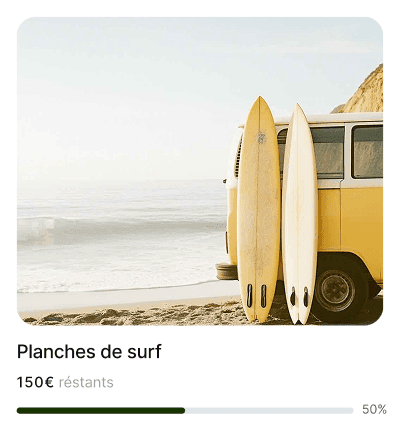The width and height of the screenshot is (400, 436).
Task: Click the van's rear side window
Action: (x=367, y=152)
